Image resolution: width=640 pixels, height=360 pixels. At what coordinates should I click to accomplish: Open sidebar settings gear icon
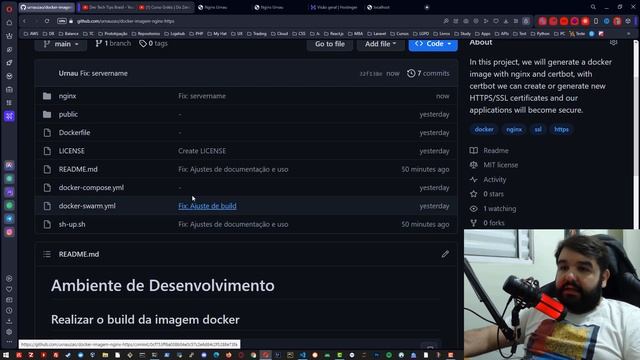9,332
